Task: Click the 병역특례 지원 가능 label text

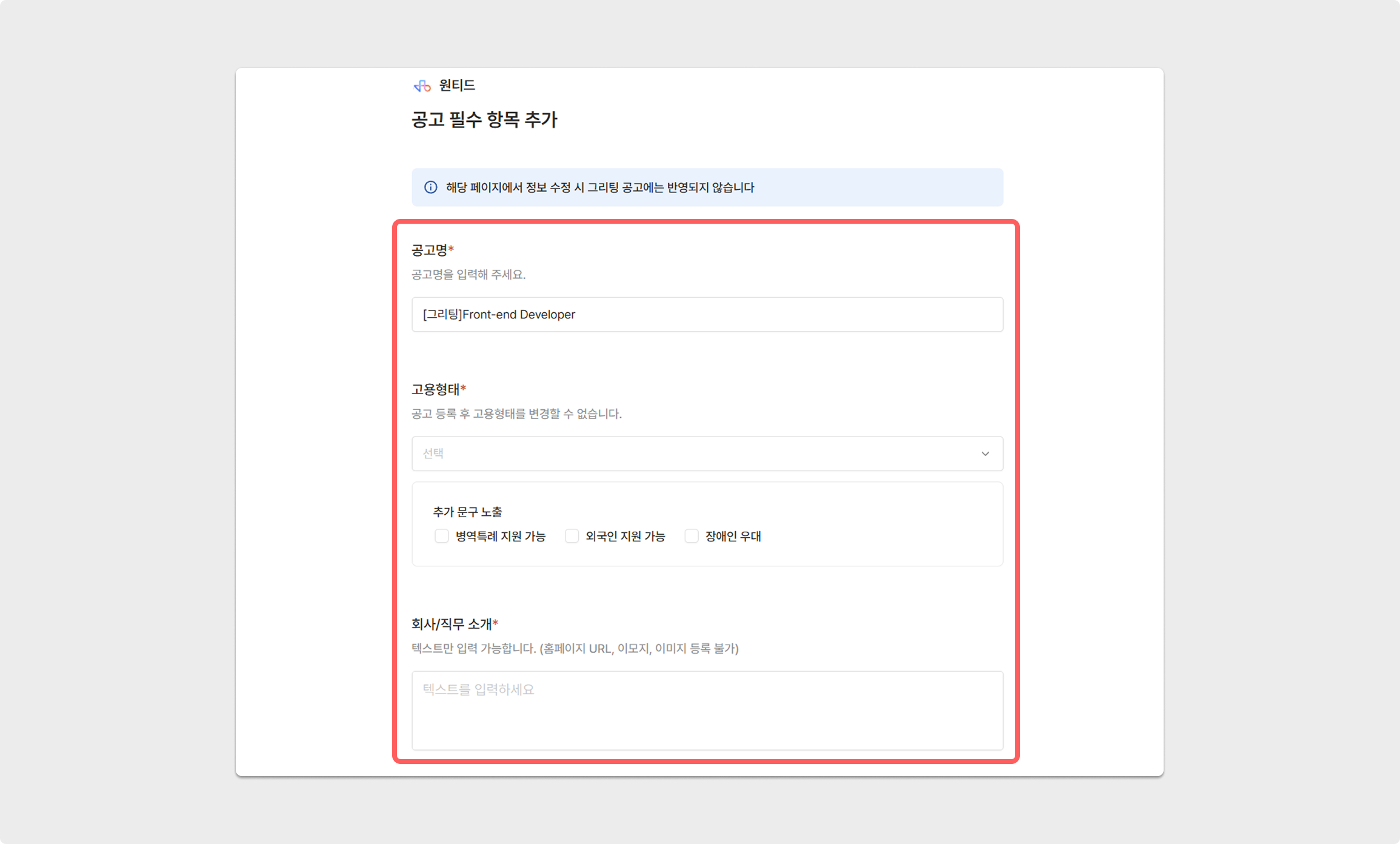Action: coord(500,537)
